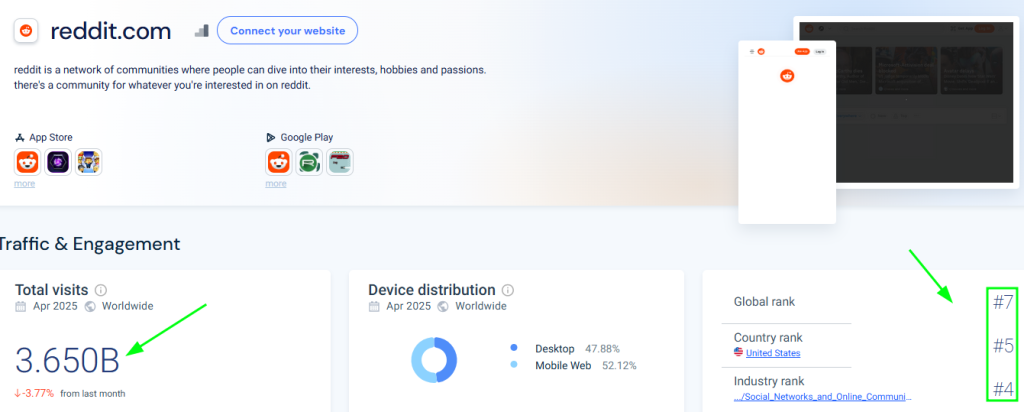Open the third App Store app icon
This screenshot has width=1024, height=412.
(89, 162)
